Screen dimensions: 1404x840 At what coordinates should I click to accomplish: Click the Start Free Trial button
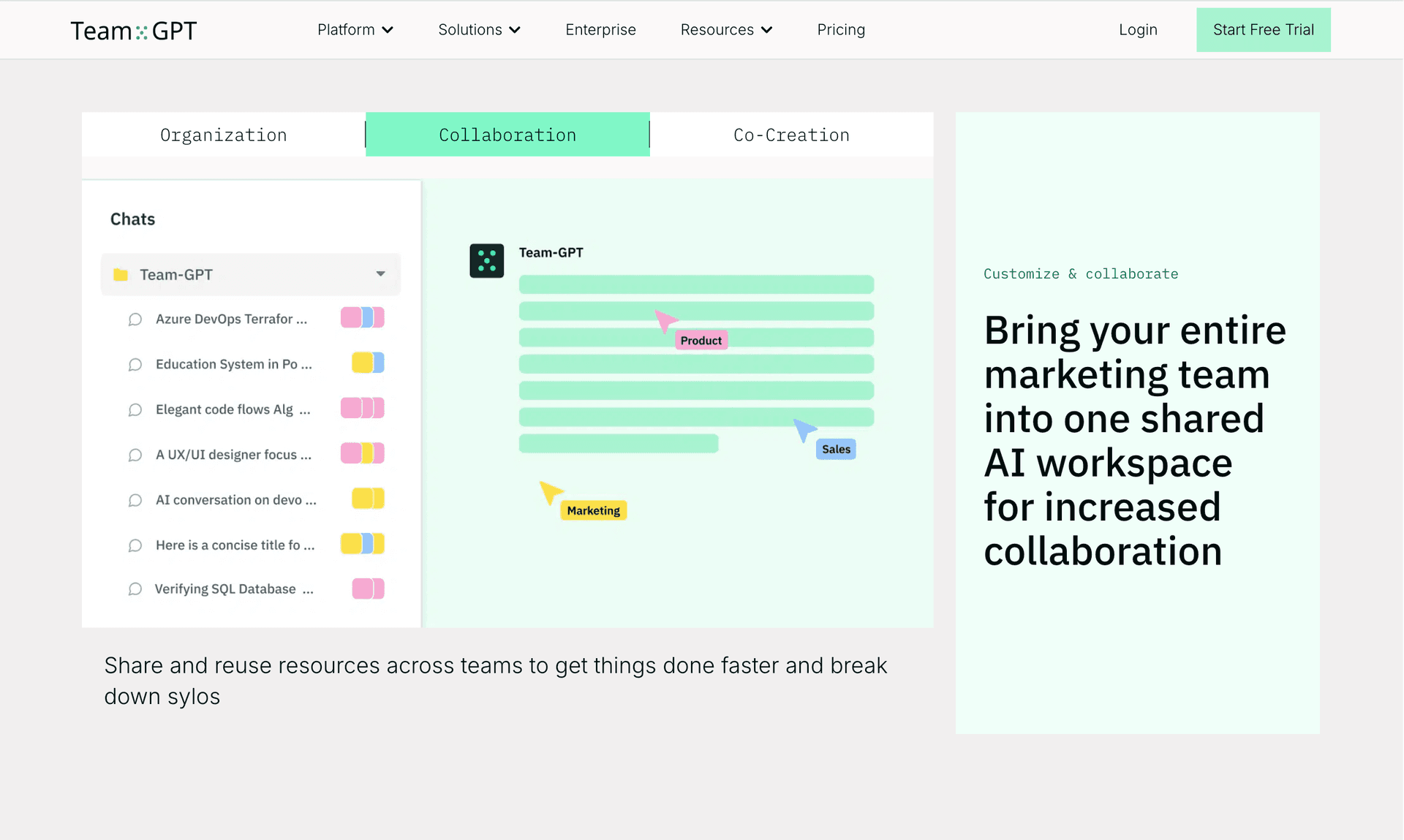[1263, 30]
